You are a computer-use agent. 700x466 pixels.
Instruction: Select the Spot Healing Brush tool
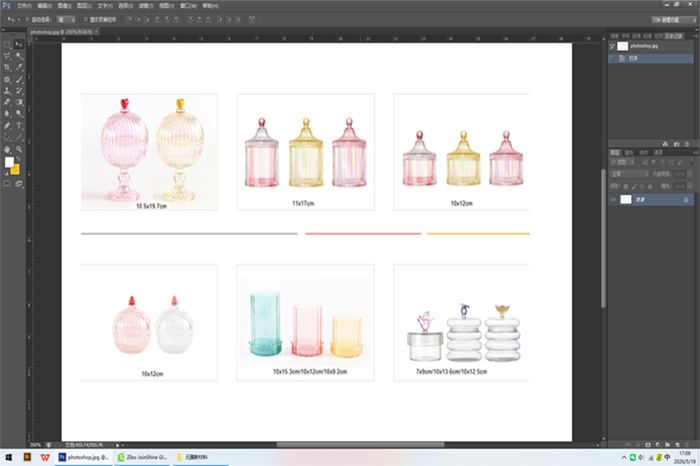point(7,79)
